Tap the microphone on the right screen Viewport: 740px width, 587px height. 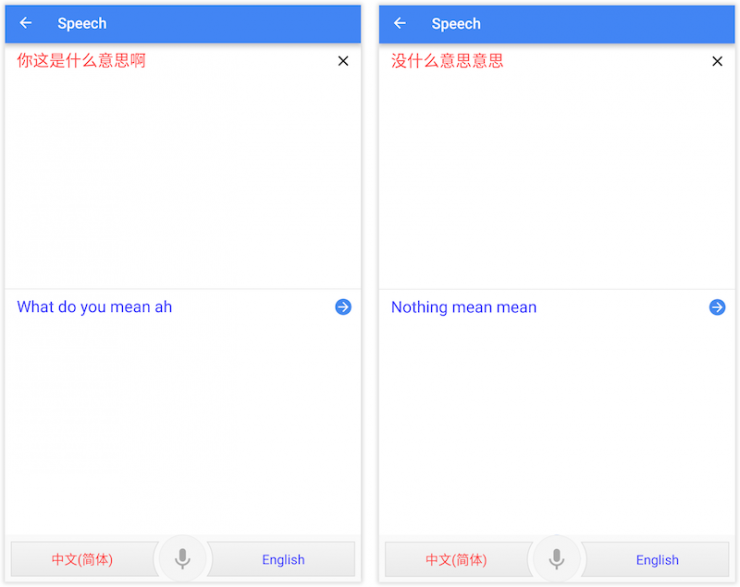pyautogui.click(x=556, y=559)
